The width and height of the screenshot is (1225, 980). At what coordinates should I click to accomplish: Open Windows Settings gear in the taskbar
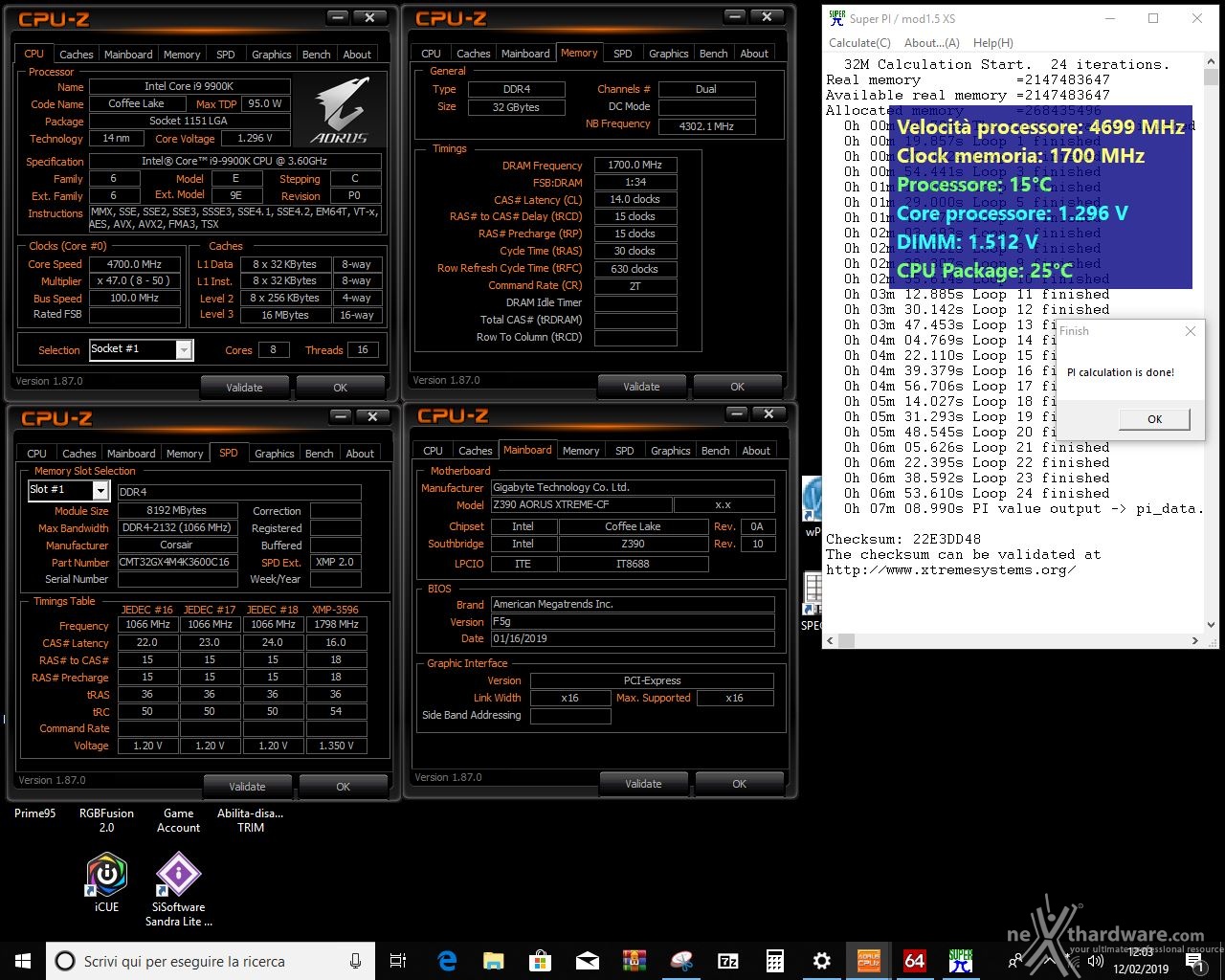pos(822,961)
